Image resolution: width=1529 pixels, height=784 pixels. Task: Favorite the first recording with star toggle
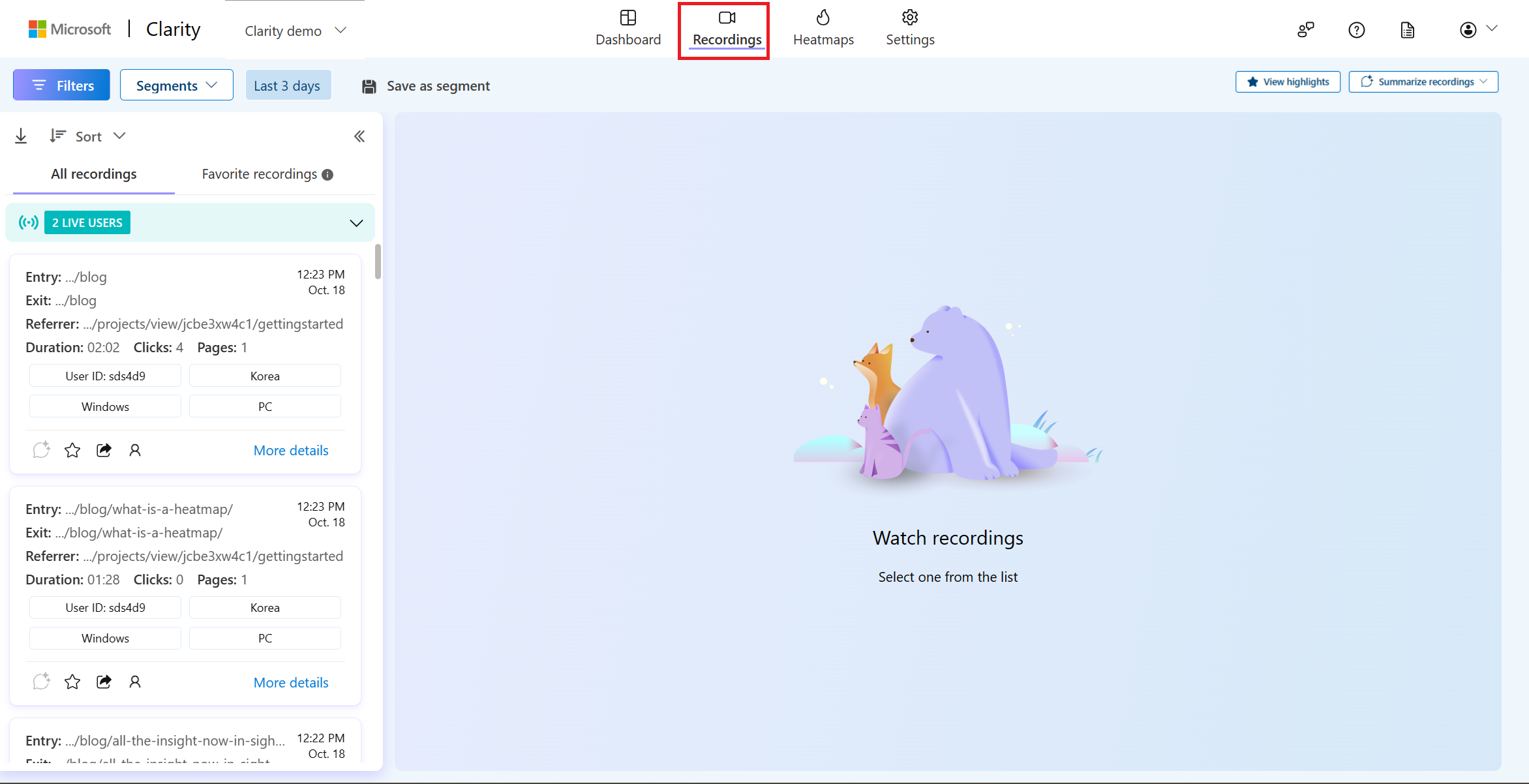point(72,449)
